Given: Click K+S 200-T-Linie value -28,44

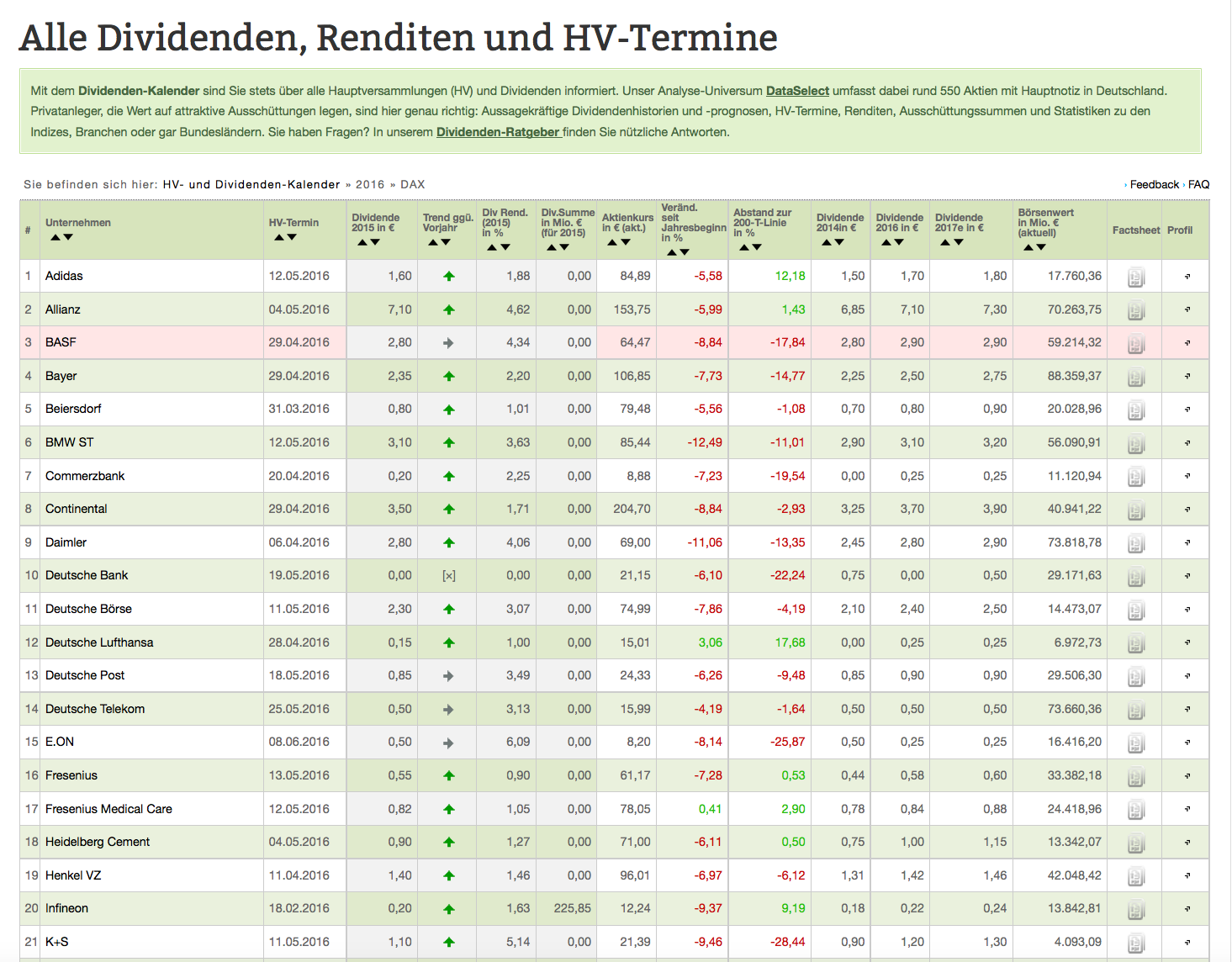Looking at the screenshot, I should click(x=788, y=942).
